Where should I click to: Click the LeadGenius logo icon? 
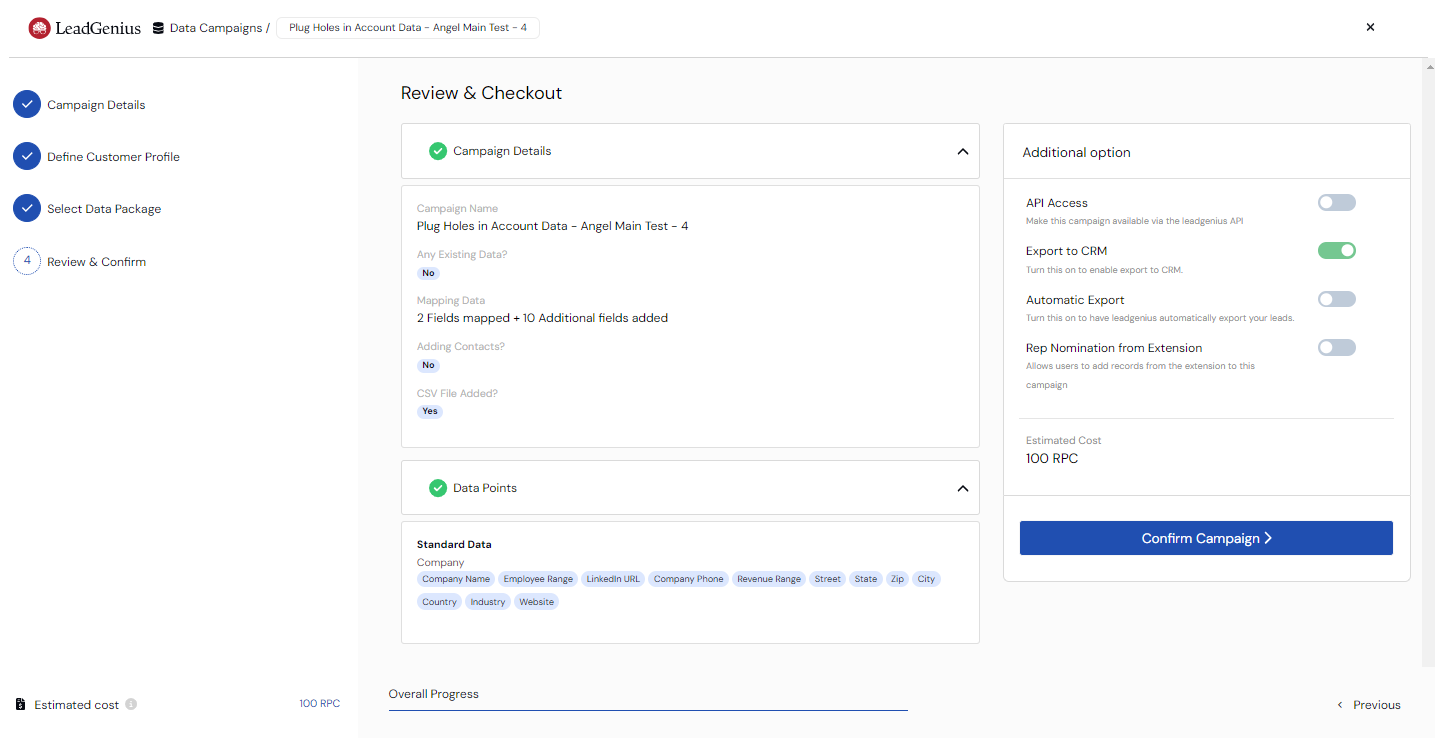coord(39,28)
